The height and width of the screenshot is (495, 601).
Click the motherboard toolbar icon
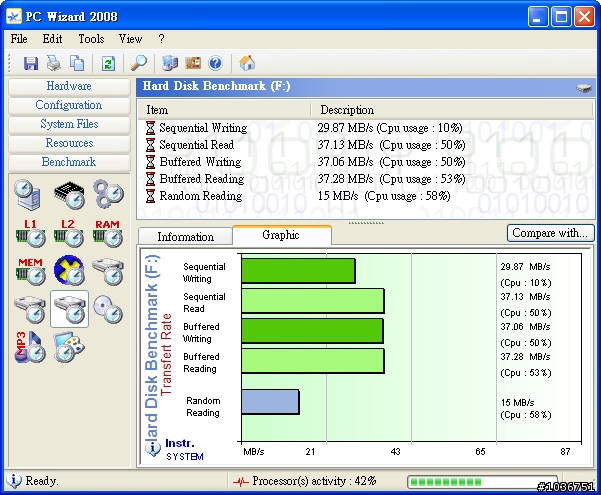[193, 63]
